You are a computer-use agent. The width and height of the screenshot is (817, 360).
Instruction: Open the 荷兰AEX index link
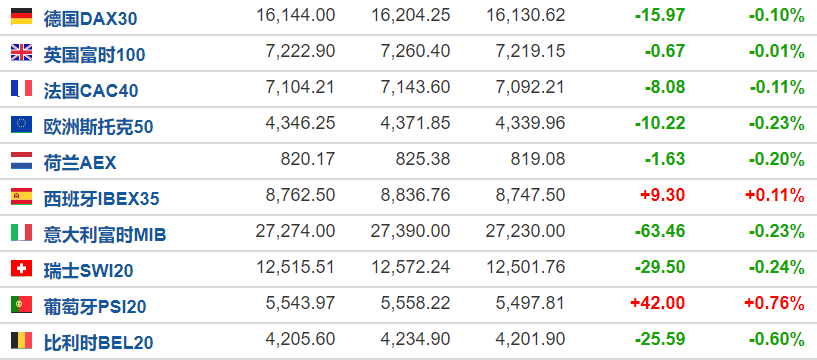point(80,163)
